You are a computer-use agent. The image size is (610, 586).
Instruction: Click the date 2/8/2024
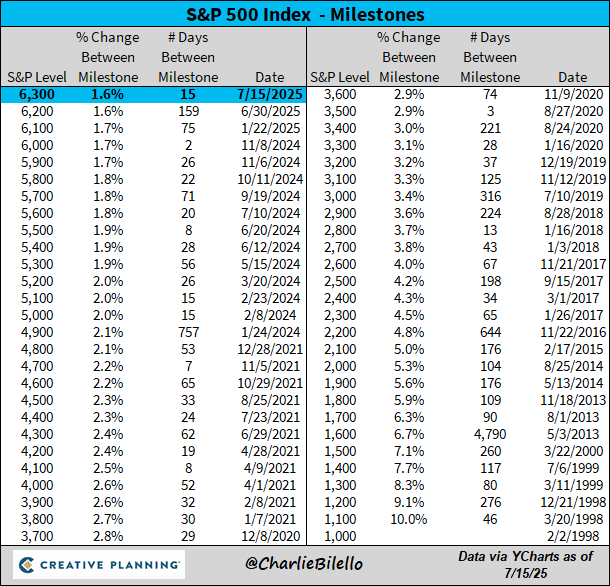coord(270,315)
